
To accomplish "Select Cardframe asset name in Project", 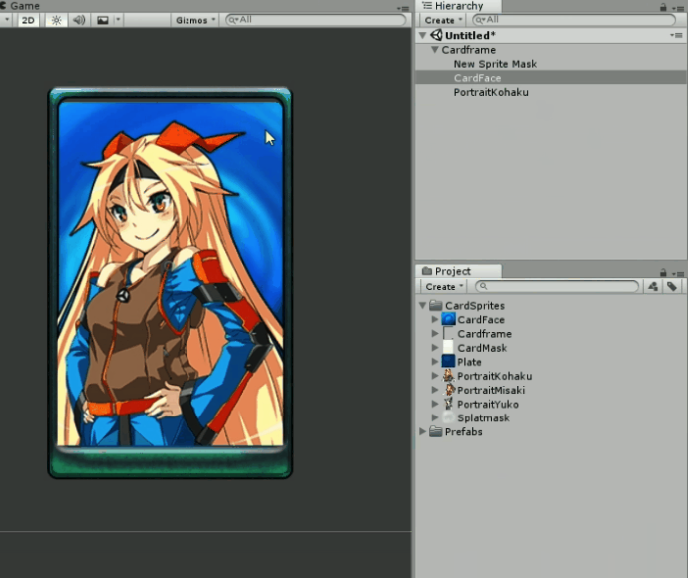I will coord(484,334).
